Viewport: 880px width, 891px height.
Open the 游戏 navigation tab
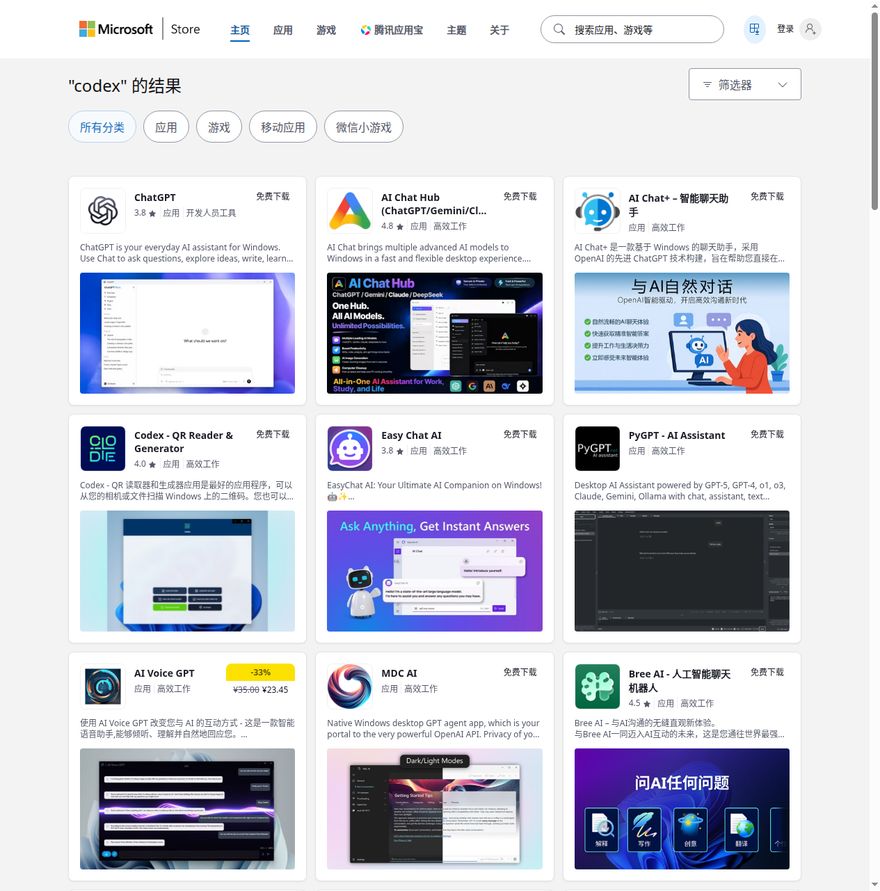[x=326, y=30]
